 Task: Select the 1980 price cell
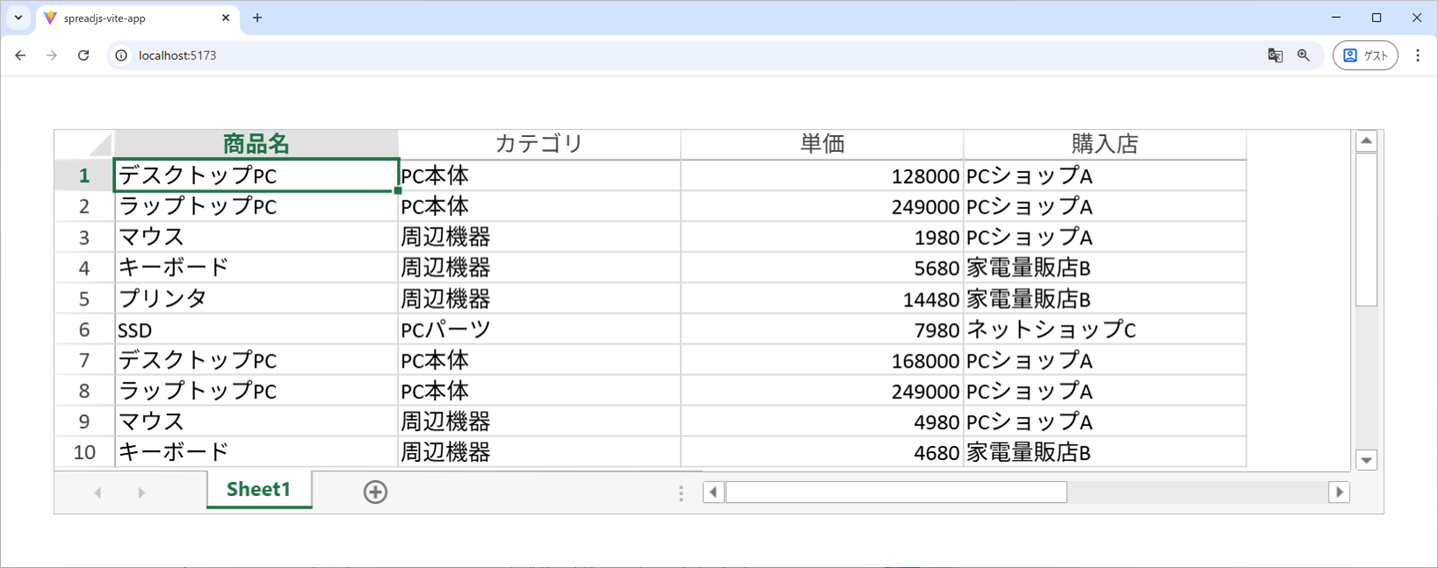(x=822, y=237)
